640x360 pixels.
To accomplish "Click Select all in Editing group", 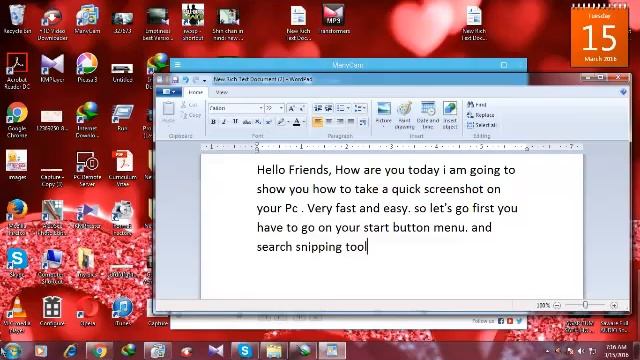I will click(482, 125).
